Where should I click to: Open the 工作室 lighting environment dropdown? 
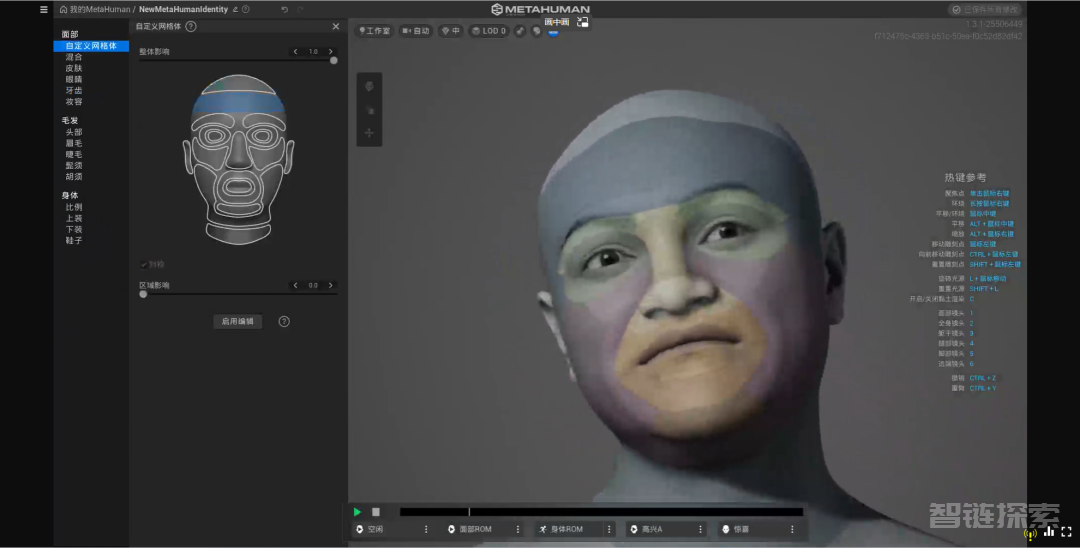click(x=374, y=31)
